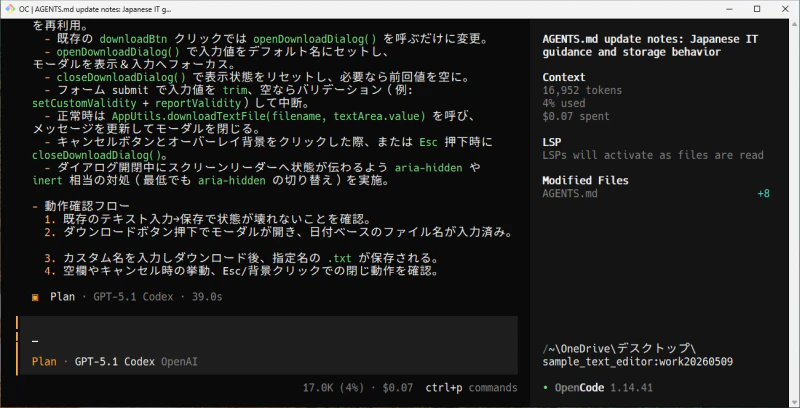Click 'LSPs will activate as files are read'
Image resolution: width=800 pixels, height=408 pixels.
point(653,155)
